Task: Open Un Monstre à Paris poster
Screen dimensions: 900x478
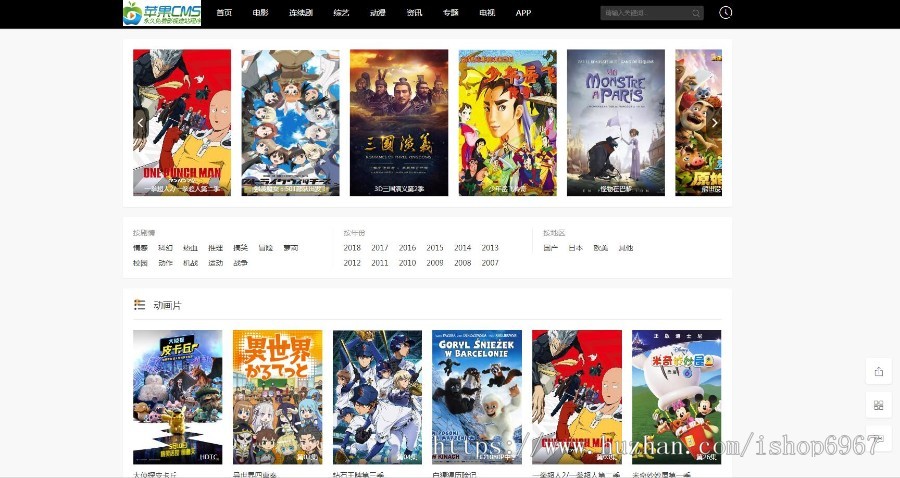Action: pos(616,123)
